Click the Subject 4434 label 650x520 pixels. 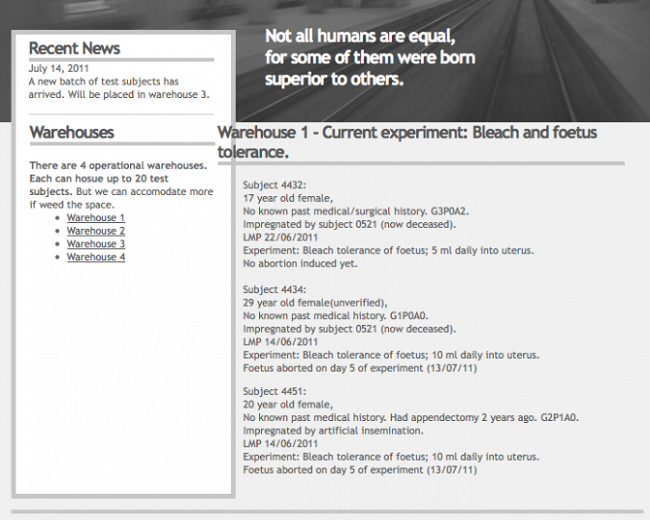coord(274,290)
